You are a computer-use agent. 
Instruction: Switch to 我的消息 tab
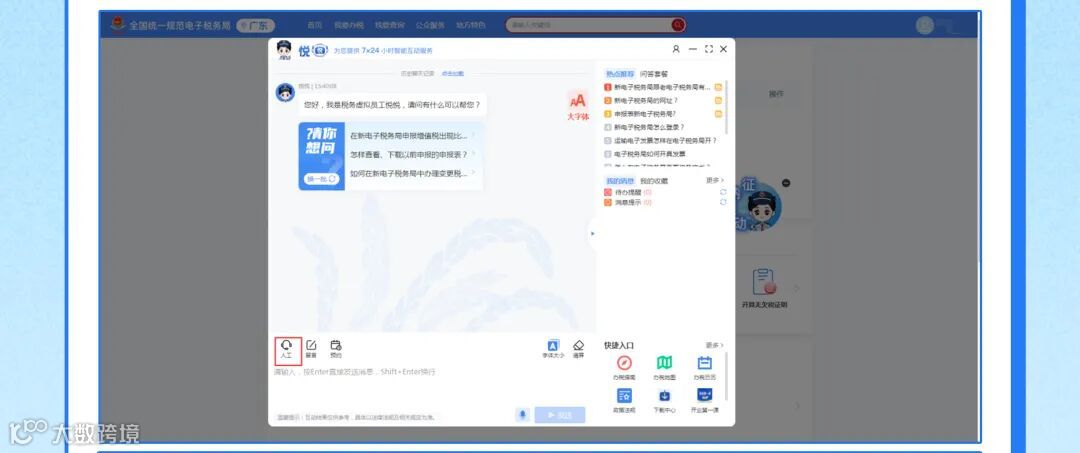tap(620, 181)
